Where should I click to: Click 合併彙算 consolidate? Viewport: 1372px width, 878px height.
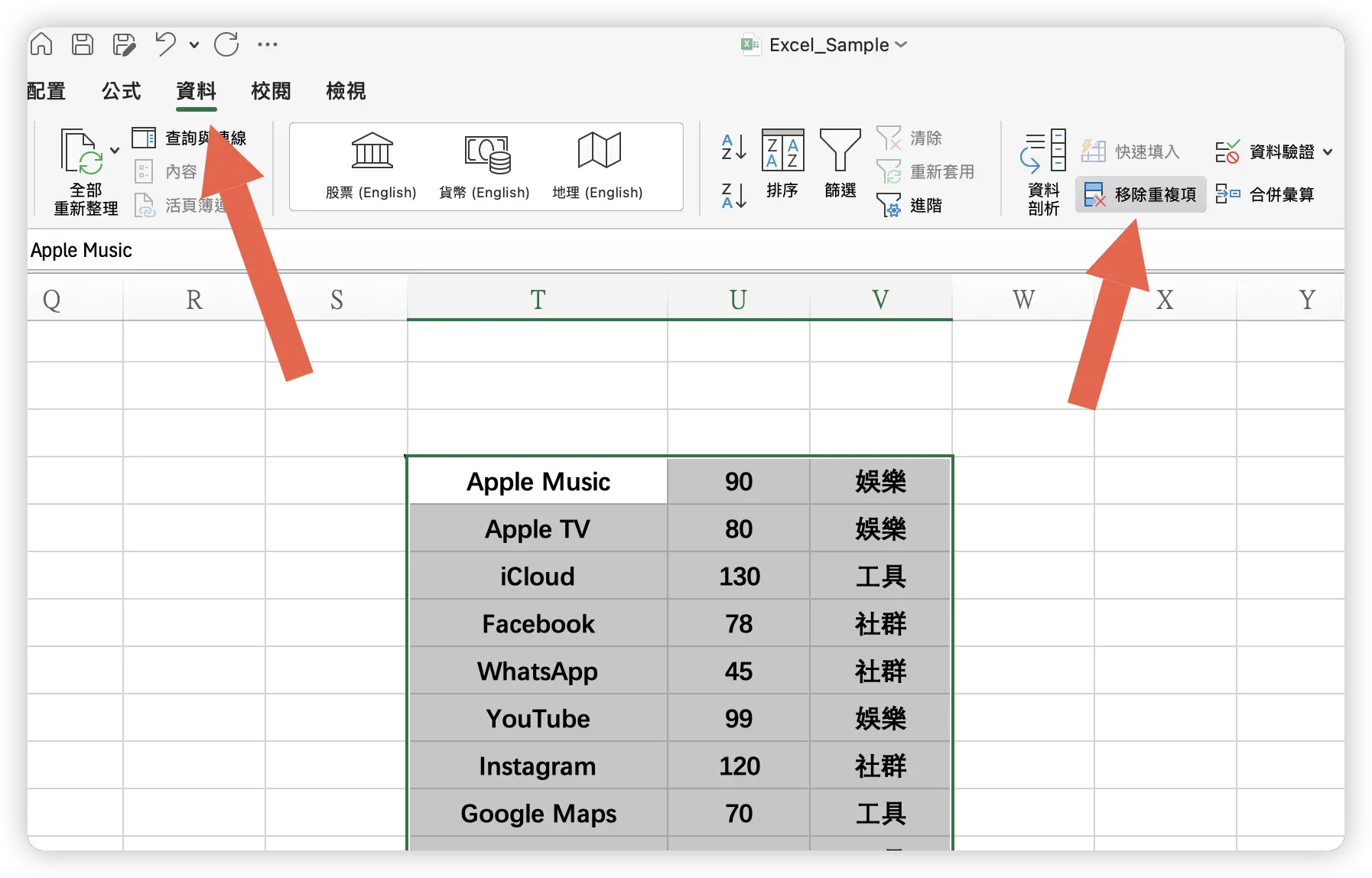click(x=1265, y=194)
